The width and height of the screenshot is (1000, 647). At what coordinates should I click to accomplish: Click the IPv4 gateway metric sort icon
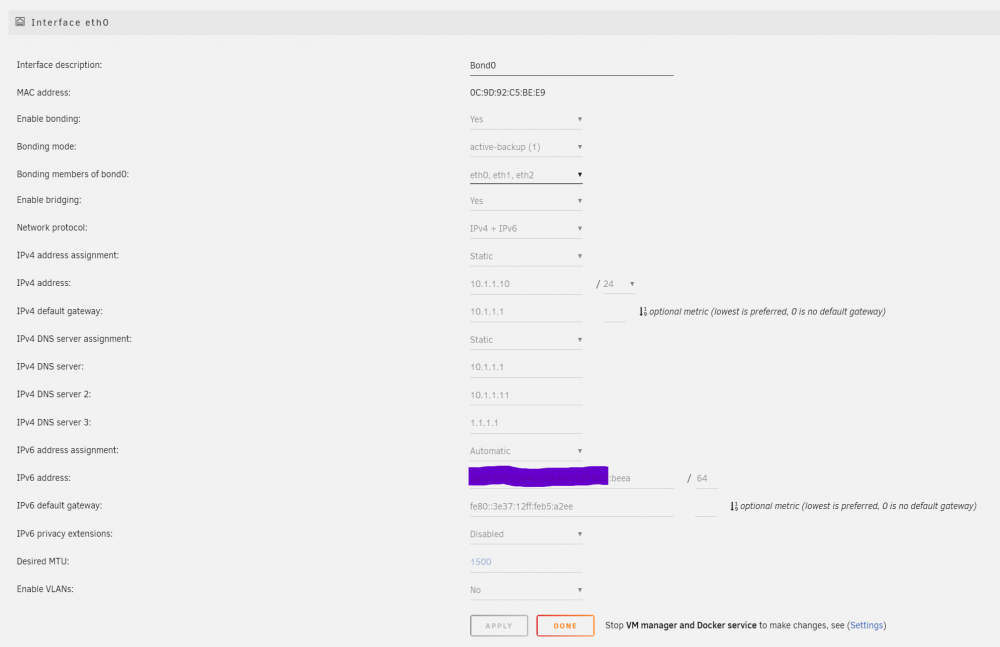click(x=643, y=311)
